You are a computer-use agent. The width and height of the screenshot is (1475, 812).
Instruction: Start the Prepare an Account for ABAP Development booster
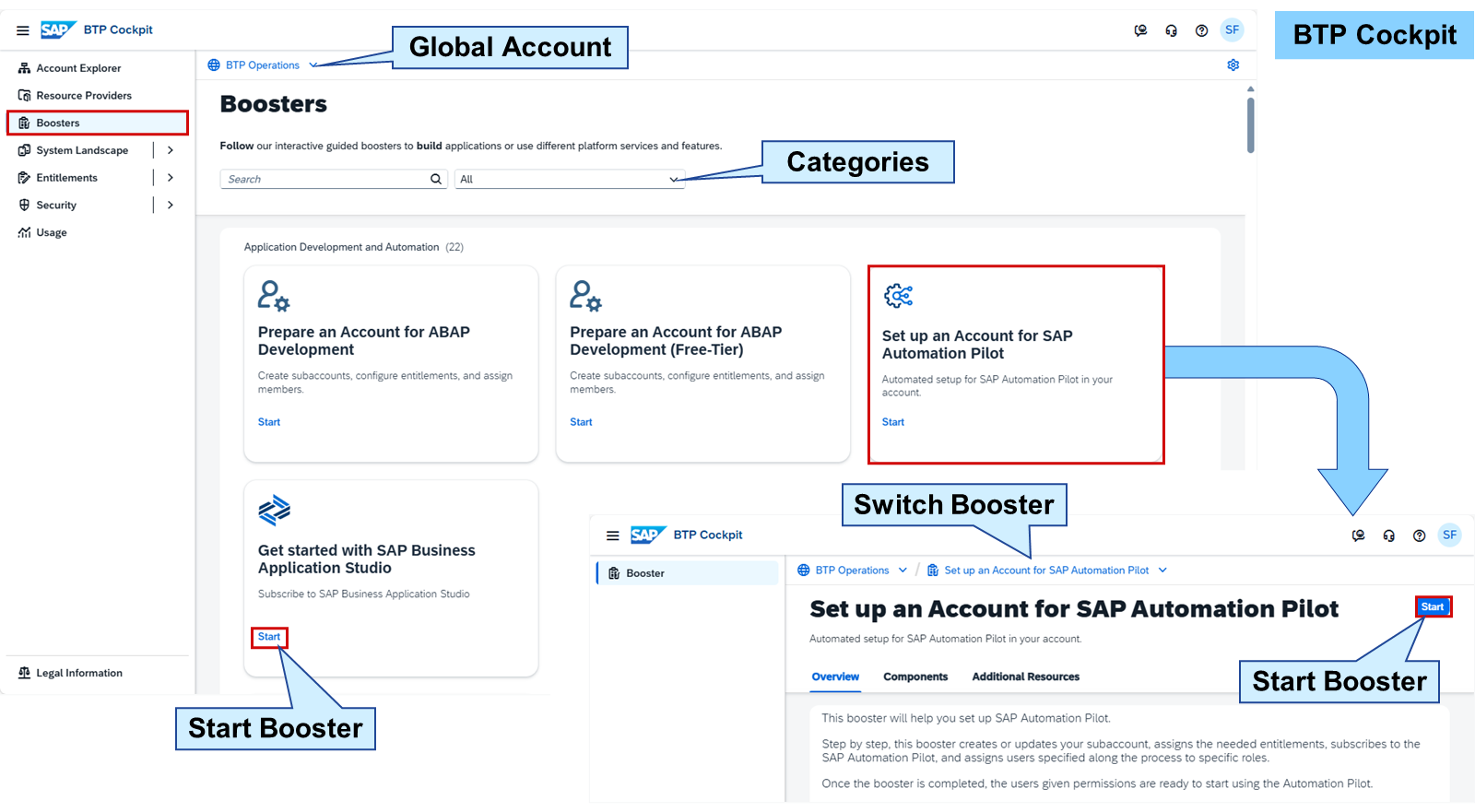coord(269,422)
